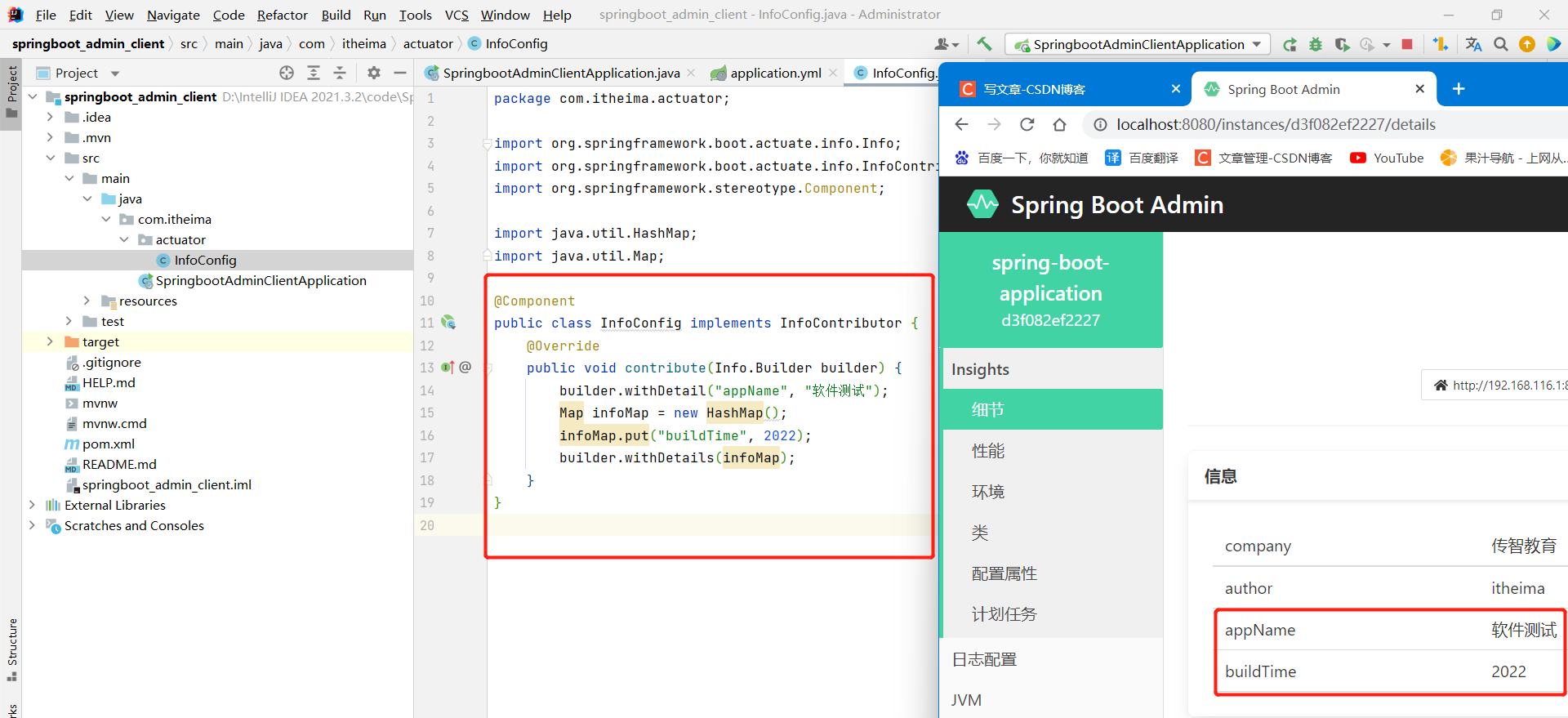Expand the target folder
Image resolution: width=1568 pixels, height=718 pixels.
coord(50,341)
